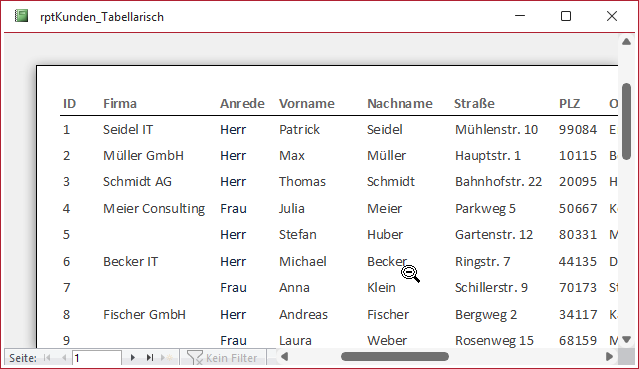Jump to last page navigation button
The width and height of the screenshot is (639, 369).
pyautogui.click(x=150, y=358)
